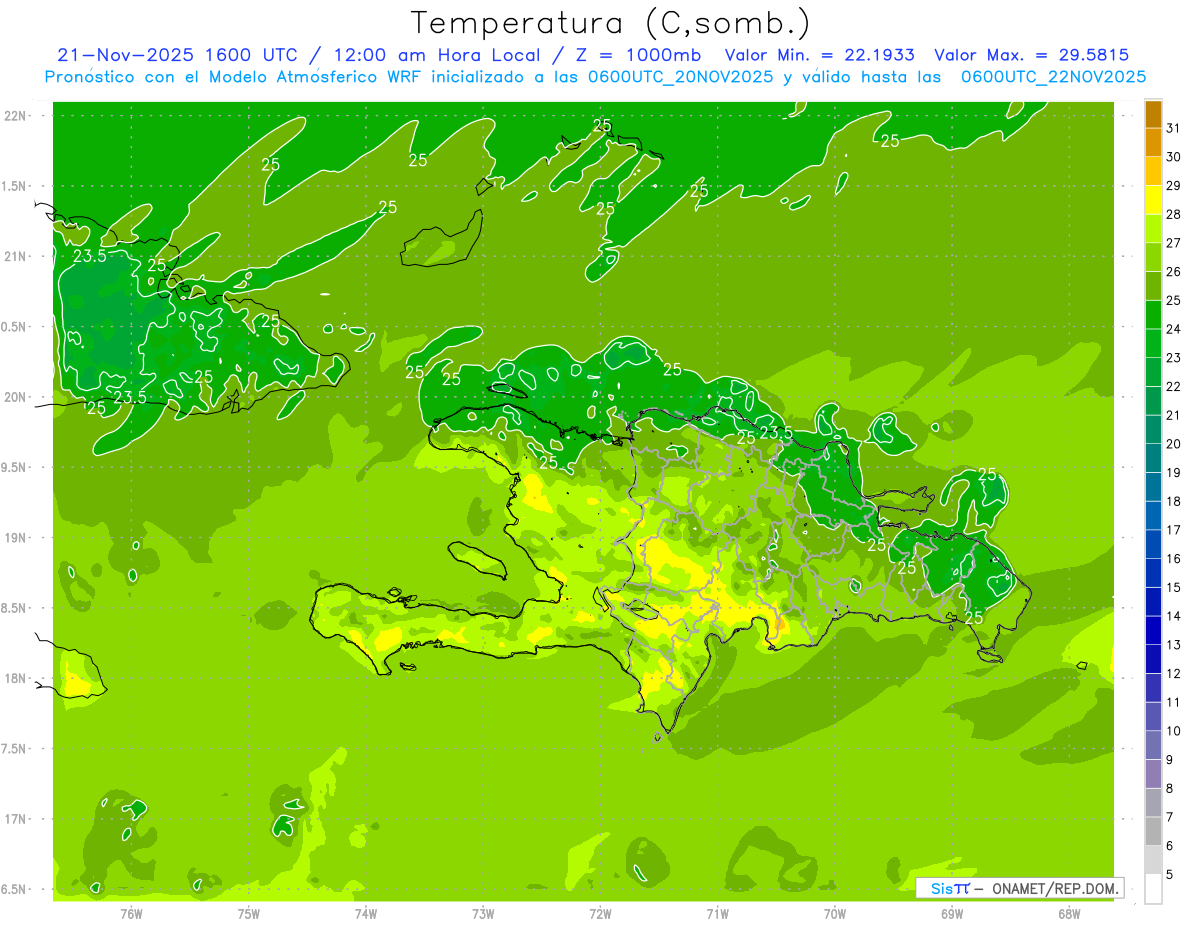Click the '19N' latitude axis label

[15, 537]
